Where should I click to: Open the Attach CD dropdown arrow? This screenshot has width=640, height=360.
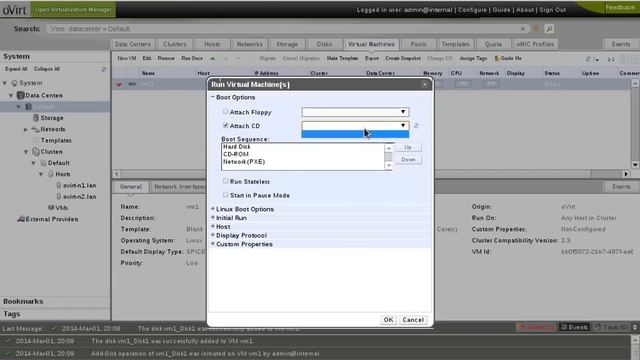coord(403,125)
